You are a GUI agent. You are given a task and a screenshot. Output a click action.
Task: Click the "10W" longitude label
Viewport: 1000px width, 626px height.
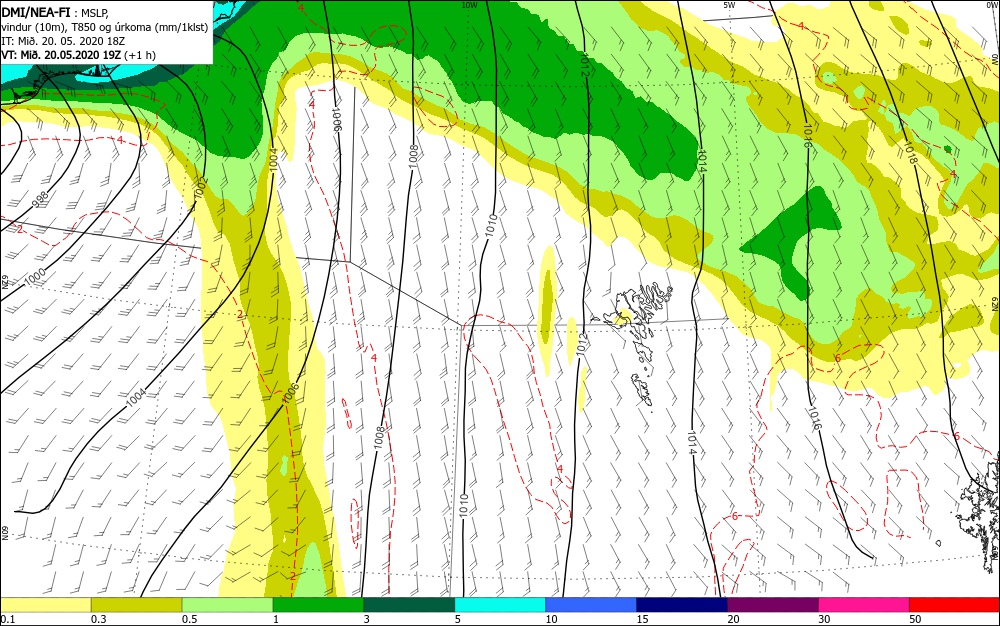click(x=469, y=5)
